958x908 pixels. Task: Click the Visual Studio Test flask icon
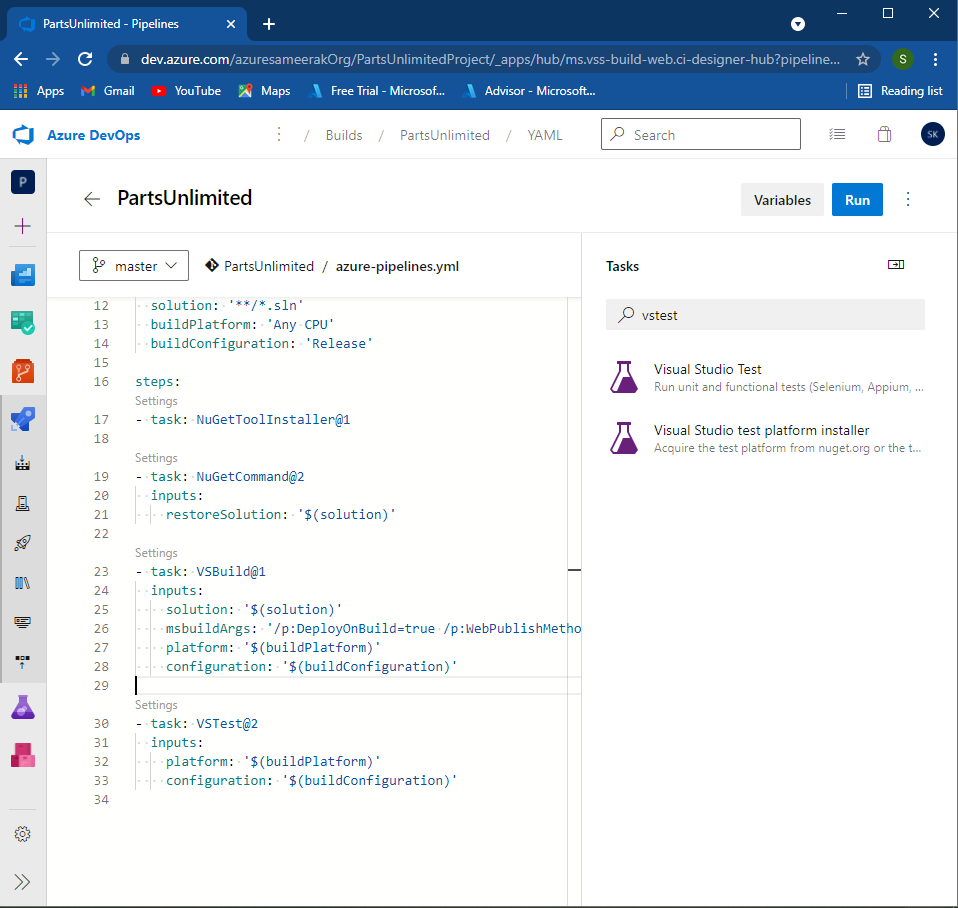click(624, 377)
